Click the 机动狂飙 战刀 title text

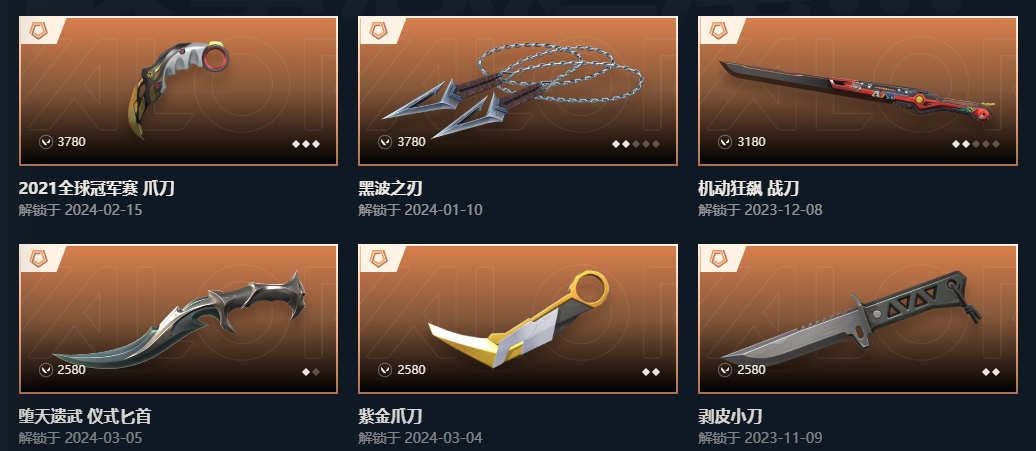tap(749, 189)
